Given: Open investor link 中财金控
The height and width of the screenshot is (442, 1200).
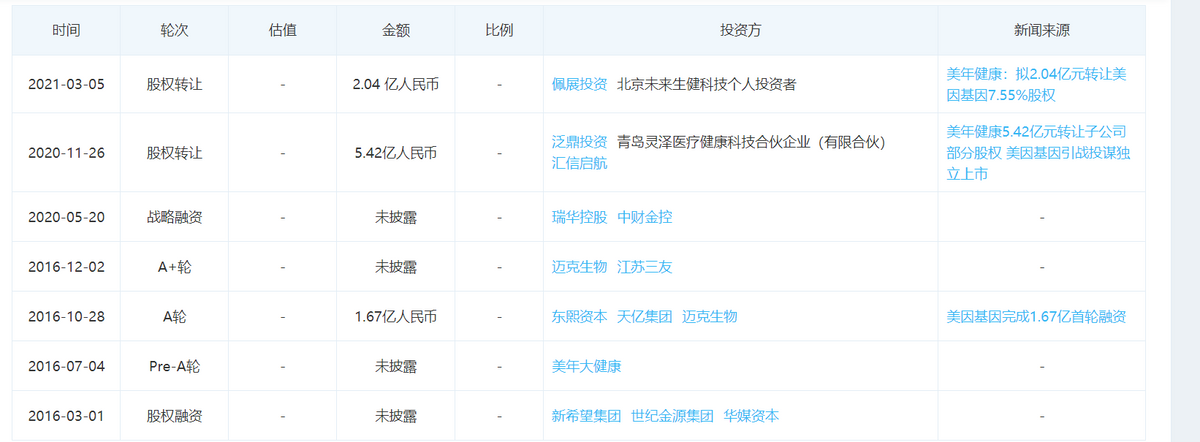Looking at the screenshot, I should [645, 217].
